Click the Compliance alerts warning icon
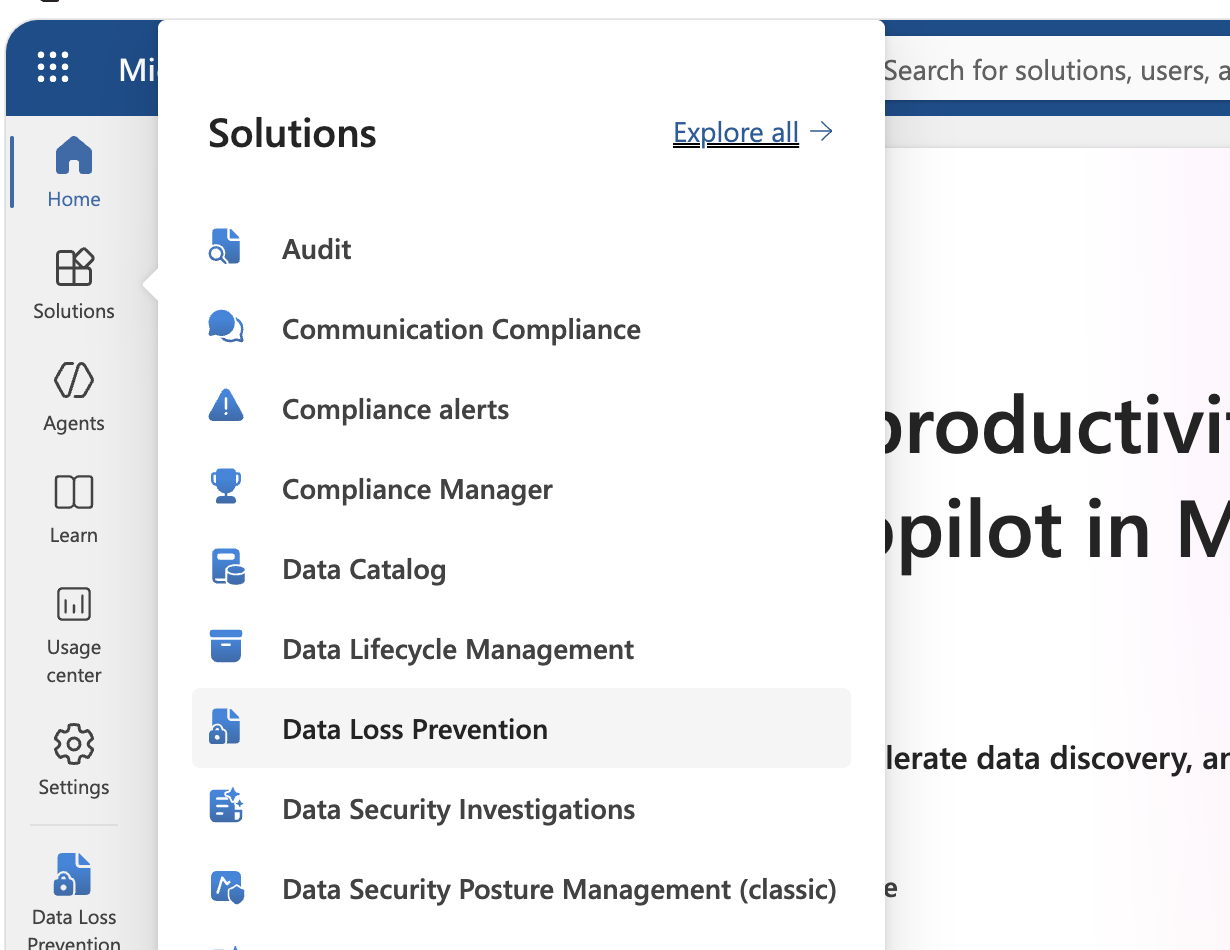 pyautogui.click(x=226, y=407)
